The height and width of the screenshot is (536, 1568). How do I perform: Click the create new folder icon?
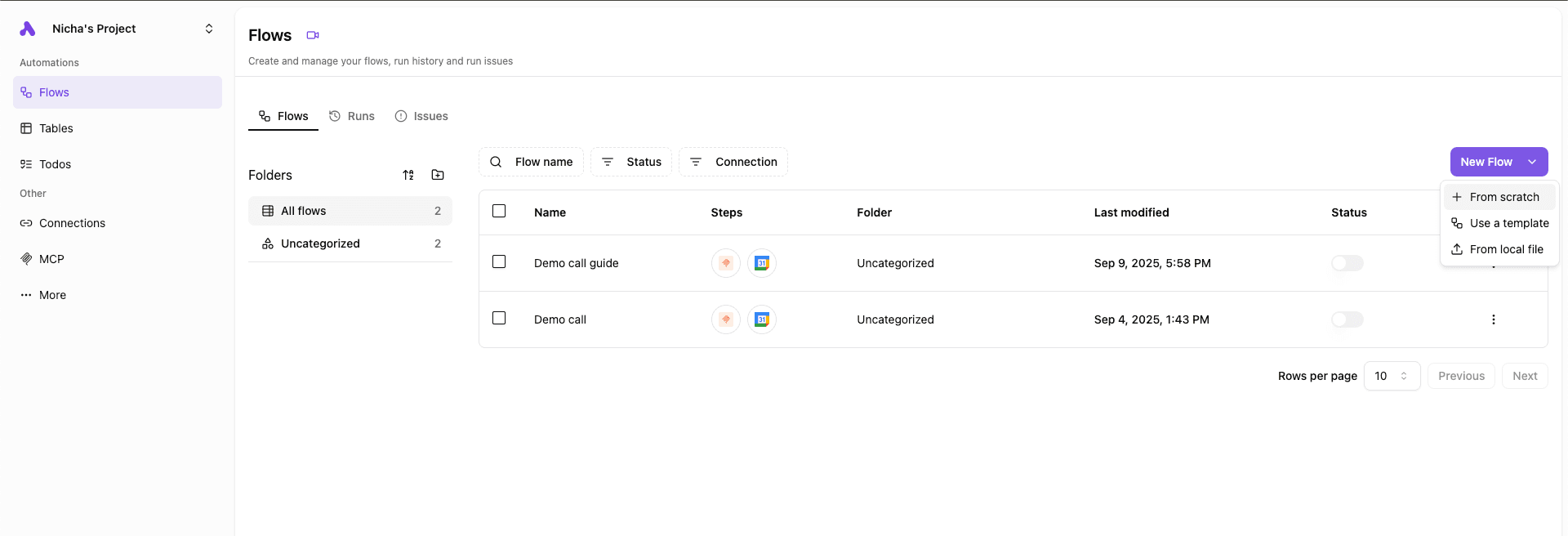pos(438,175)
